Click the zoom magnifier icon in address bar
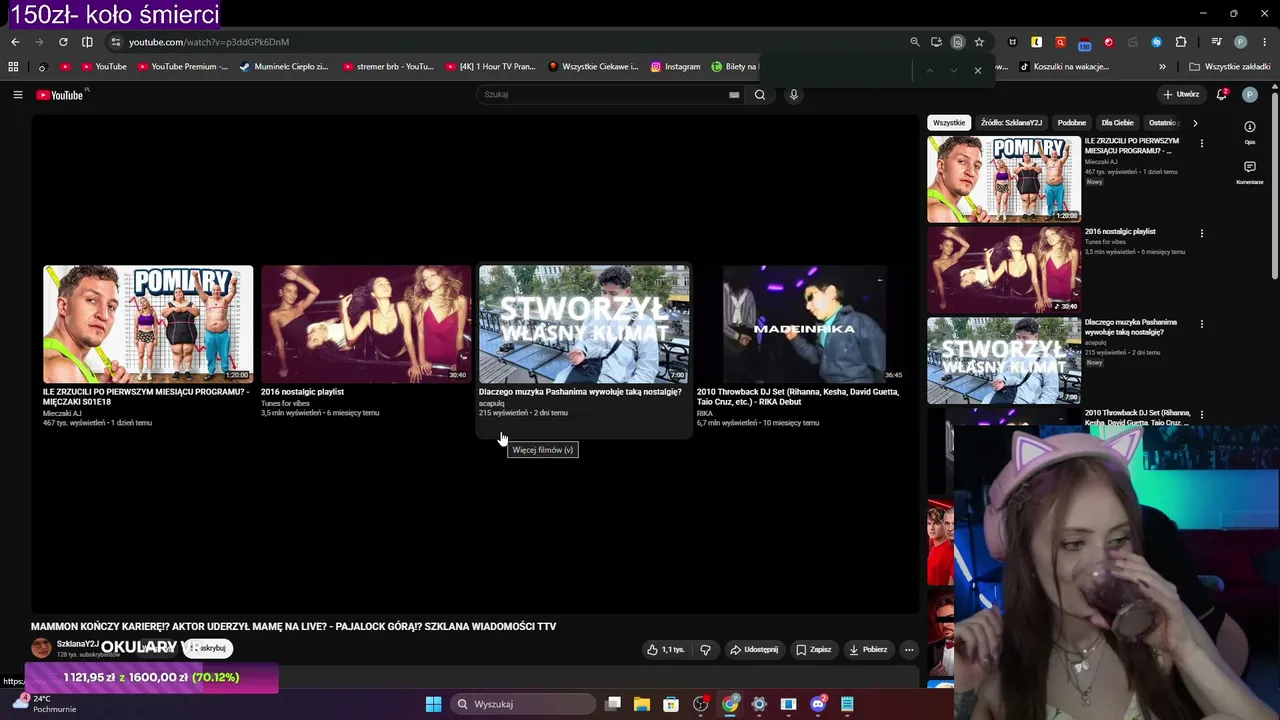This screenshot has width=1280, height=720. tap(914, 42)
